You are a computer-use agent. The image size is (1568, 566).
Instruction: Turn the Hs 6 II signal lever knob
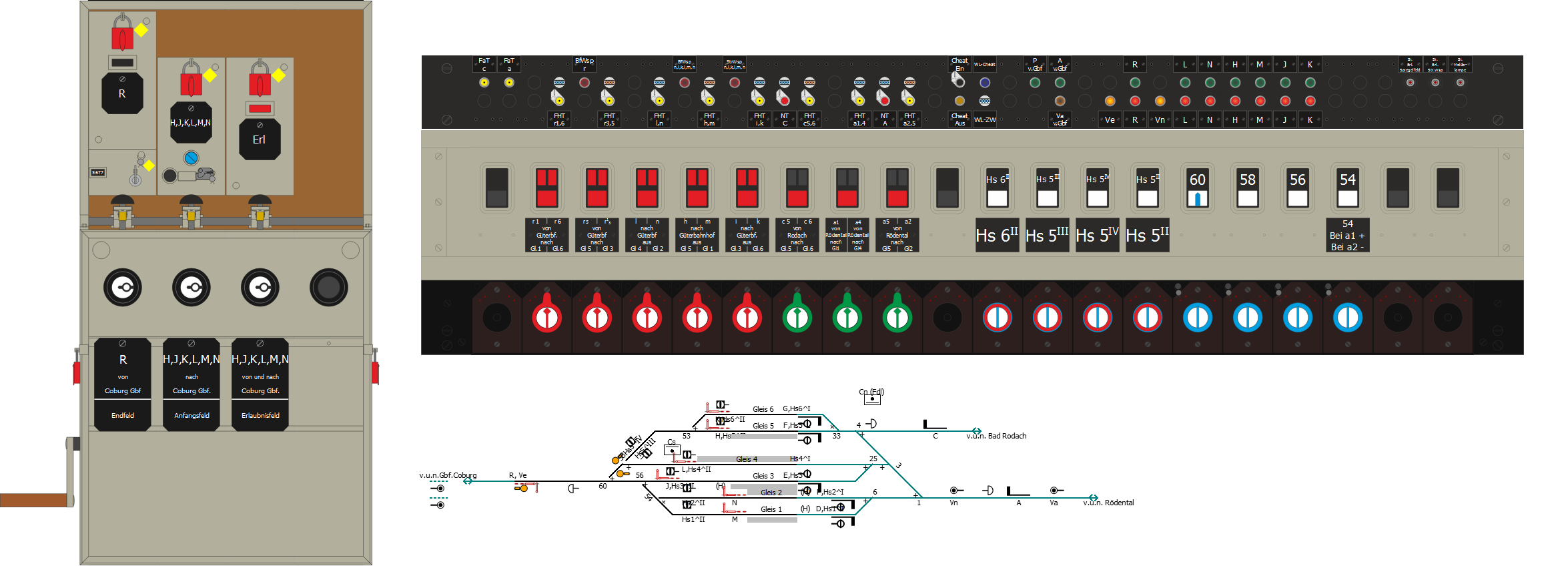(x=998, y=318)
